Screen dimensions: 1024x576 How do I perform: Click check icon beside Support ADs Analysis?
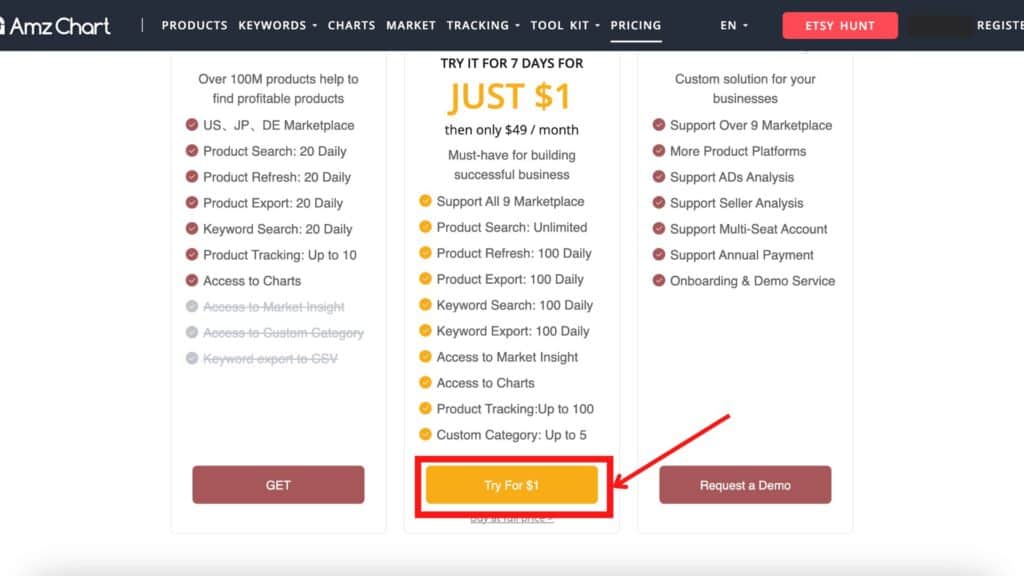659,177
